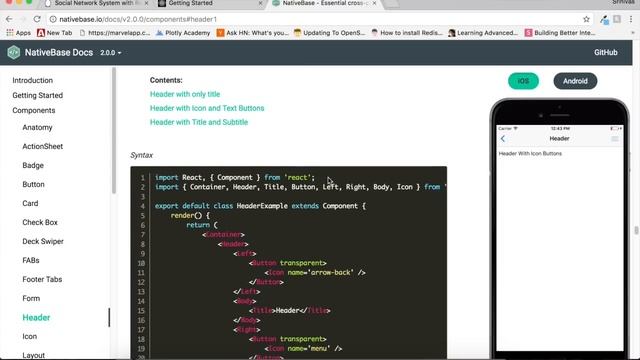Open How to install Redis bookmark
The width and height of the screenshot is (640, 360).
pos(407,33)
